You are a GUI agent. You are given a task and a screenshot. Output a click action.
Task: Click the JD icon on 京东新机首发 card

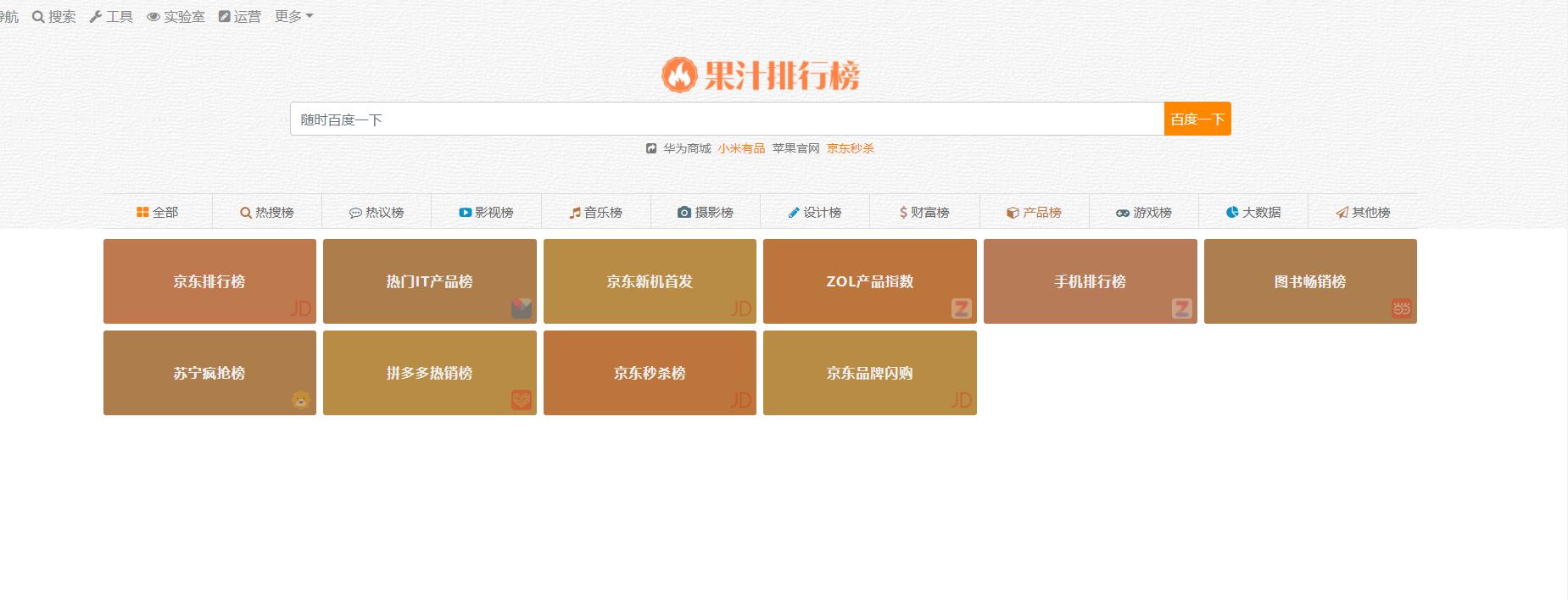click(x=740, y=309)
